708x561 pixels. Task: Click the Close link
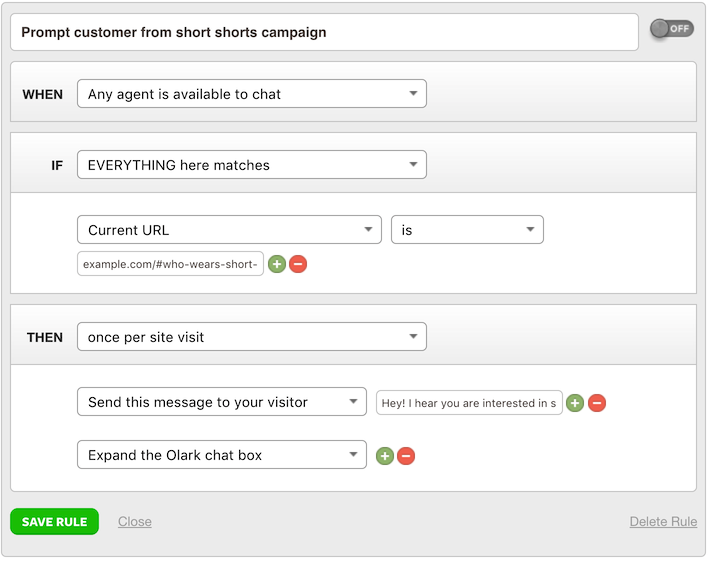pos(135,522)
